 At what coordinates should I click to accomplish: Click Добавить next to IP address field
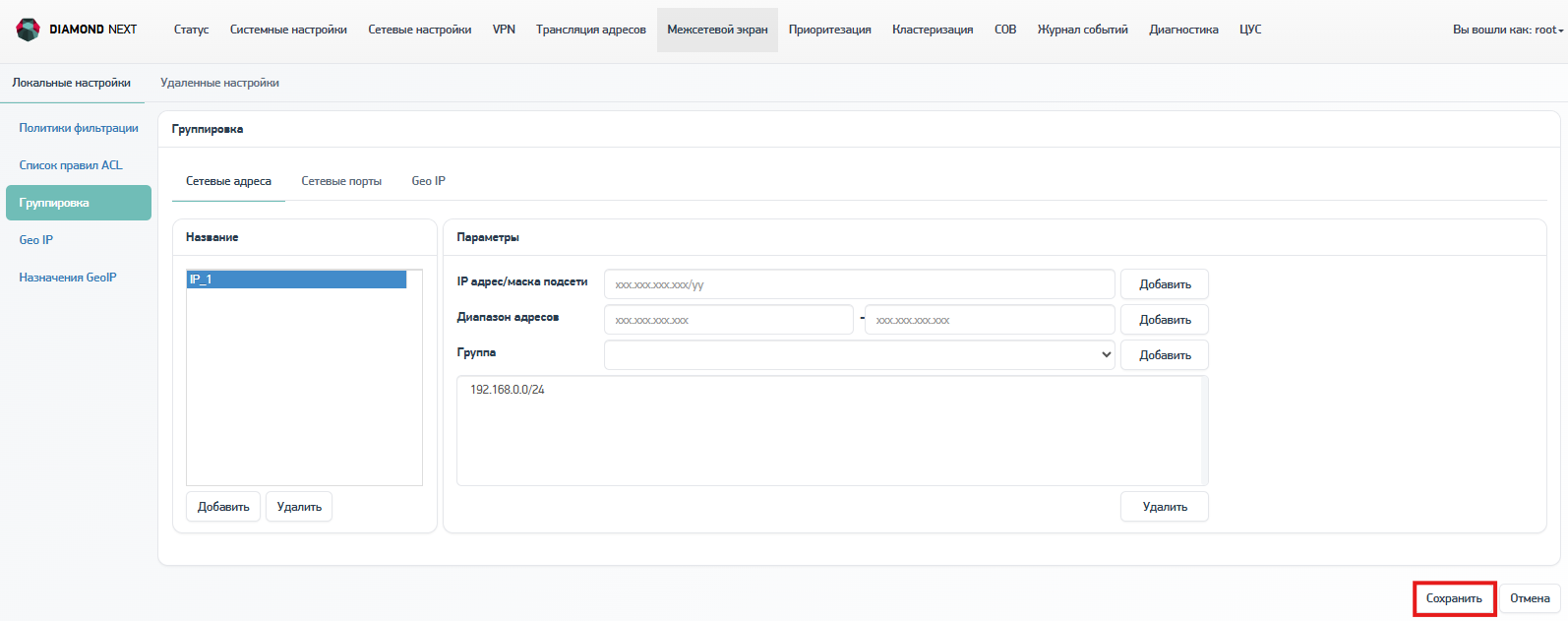[x=1165, y=284]
